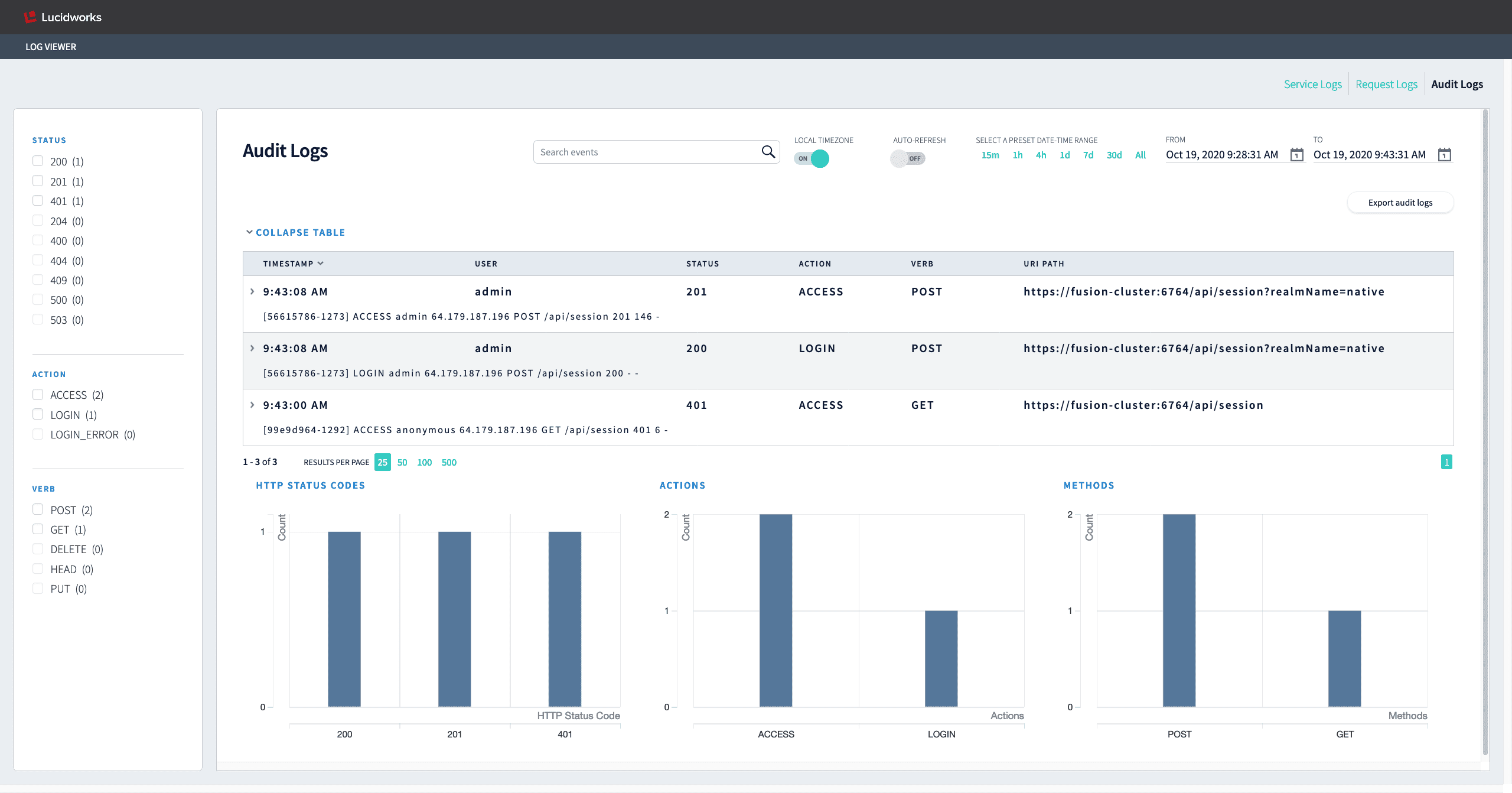
Task: Select the 30d preset time range
Action: click(x=1114, y=155)
